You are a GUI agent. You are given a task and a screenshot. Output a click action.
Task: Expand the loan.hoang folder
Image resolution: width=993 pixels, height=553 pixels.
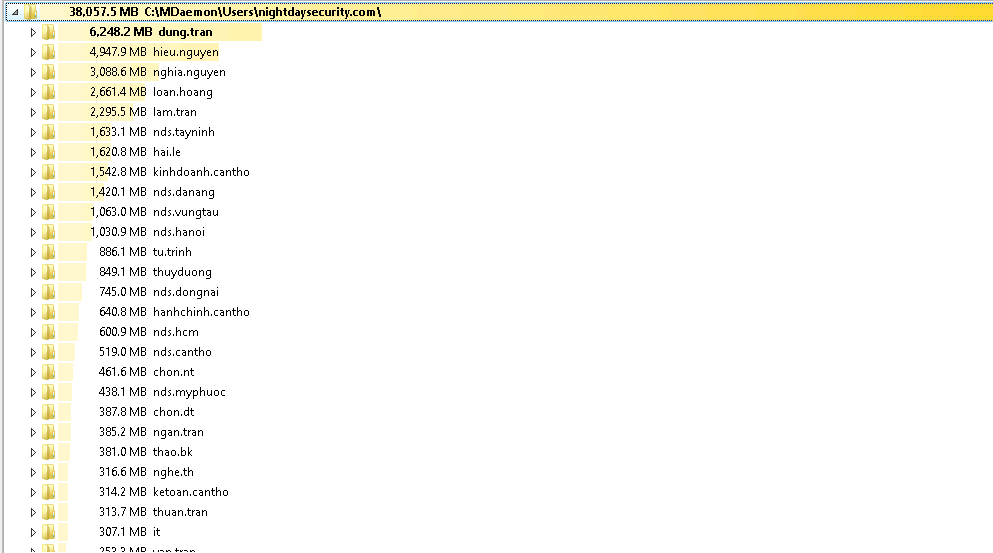(x=33, y=92)
